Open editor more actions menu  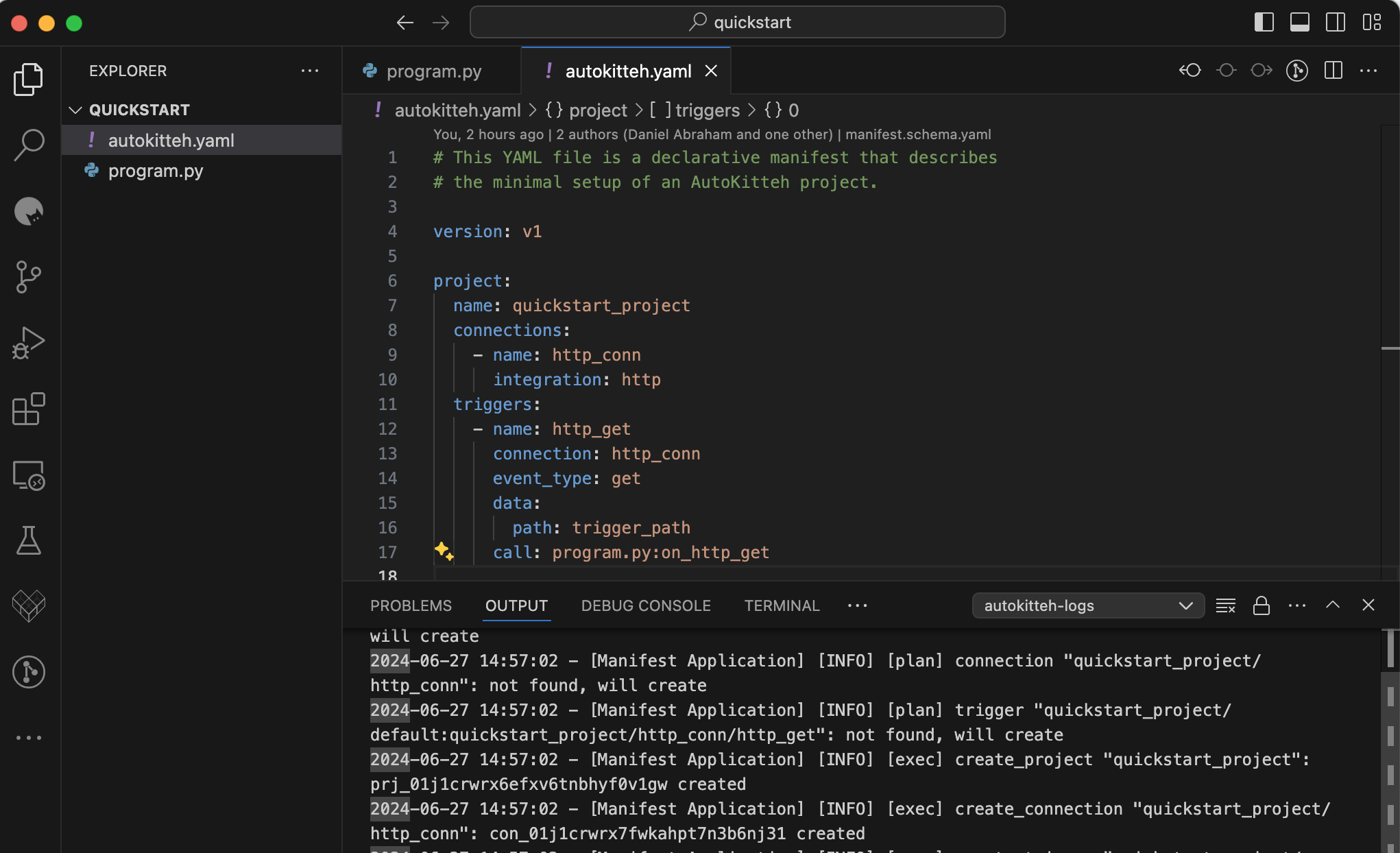pyautogui.click(x=1368, y=70)
